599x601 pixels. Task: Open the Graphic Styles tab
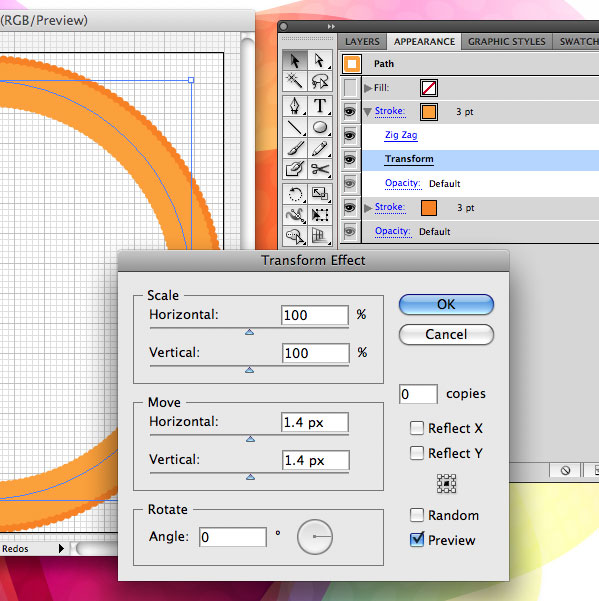[507, 41]
